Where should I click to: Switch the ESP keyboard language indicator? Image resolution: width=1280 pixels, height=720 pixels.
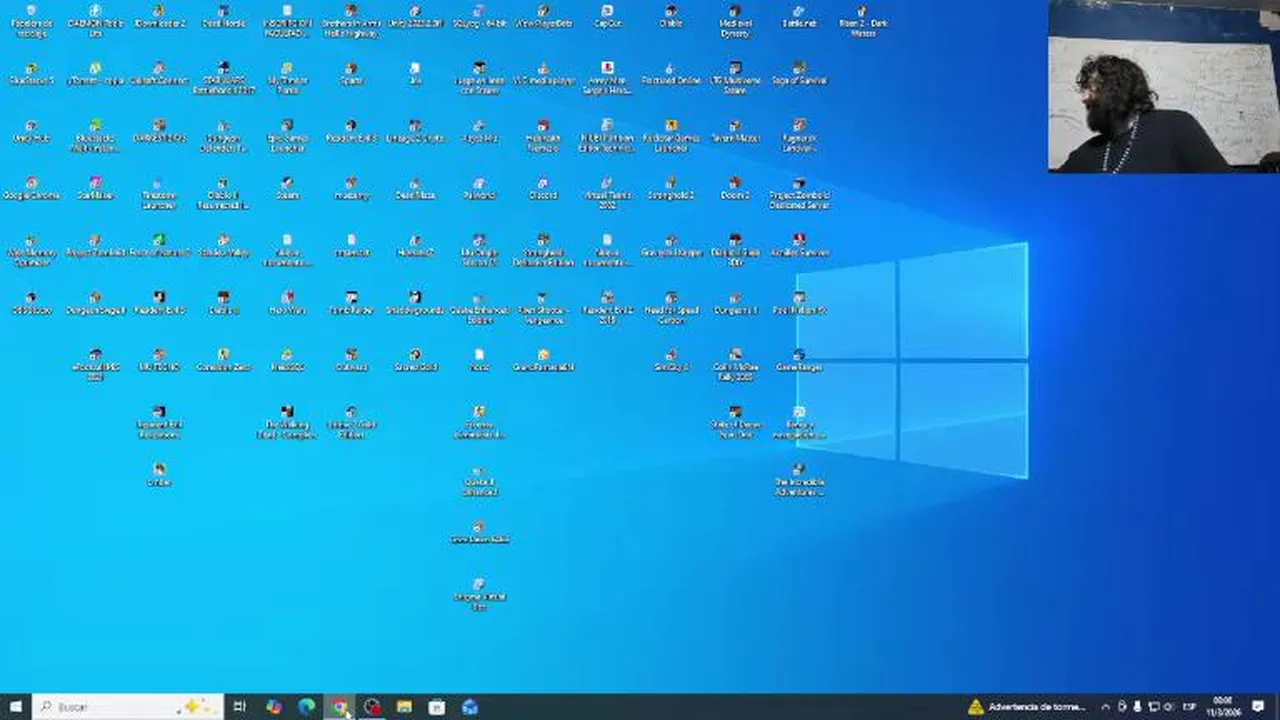click(1190, 707)
